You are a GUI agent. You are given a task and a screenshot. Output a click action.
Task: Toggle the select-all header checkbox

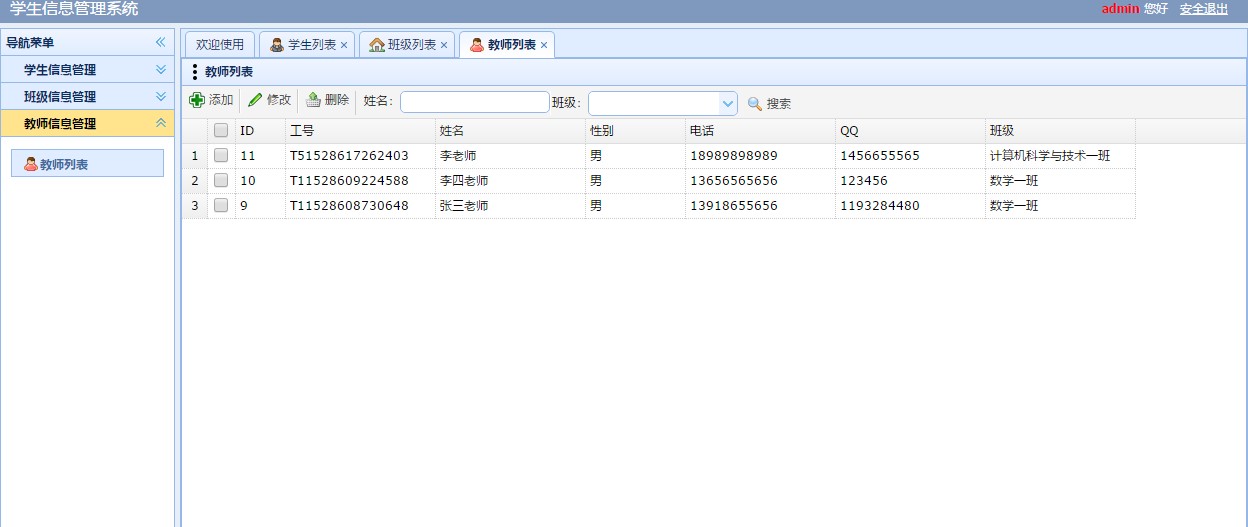[x=221, y=130]
